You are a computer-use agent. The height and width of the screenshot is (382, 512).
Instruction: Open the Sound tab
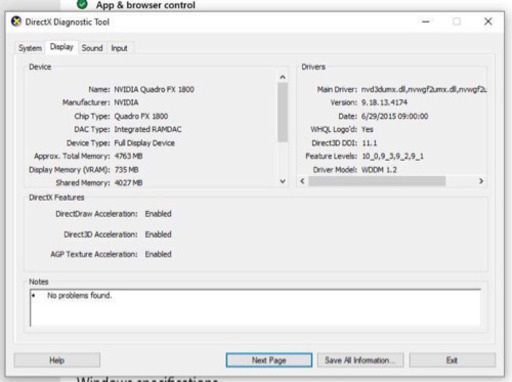coord(92,48)
